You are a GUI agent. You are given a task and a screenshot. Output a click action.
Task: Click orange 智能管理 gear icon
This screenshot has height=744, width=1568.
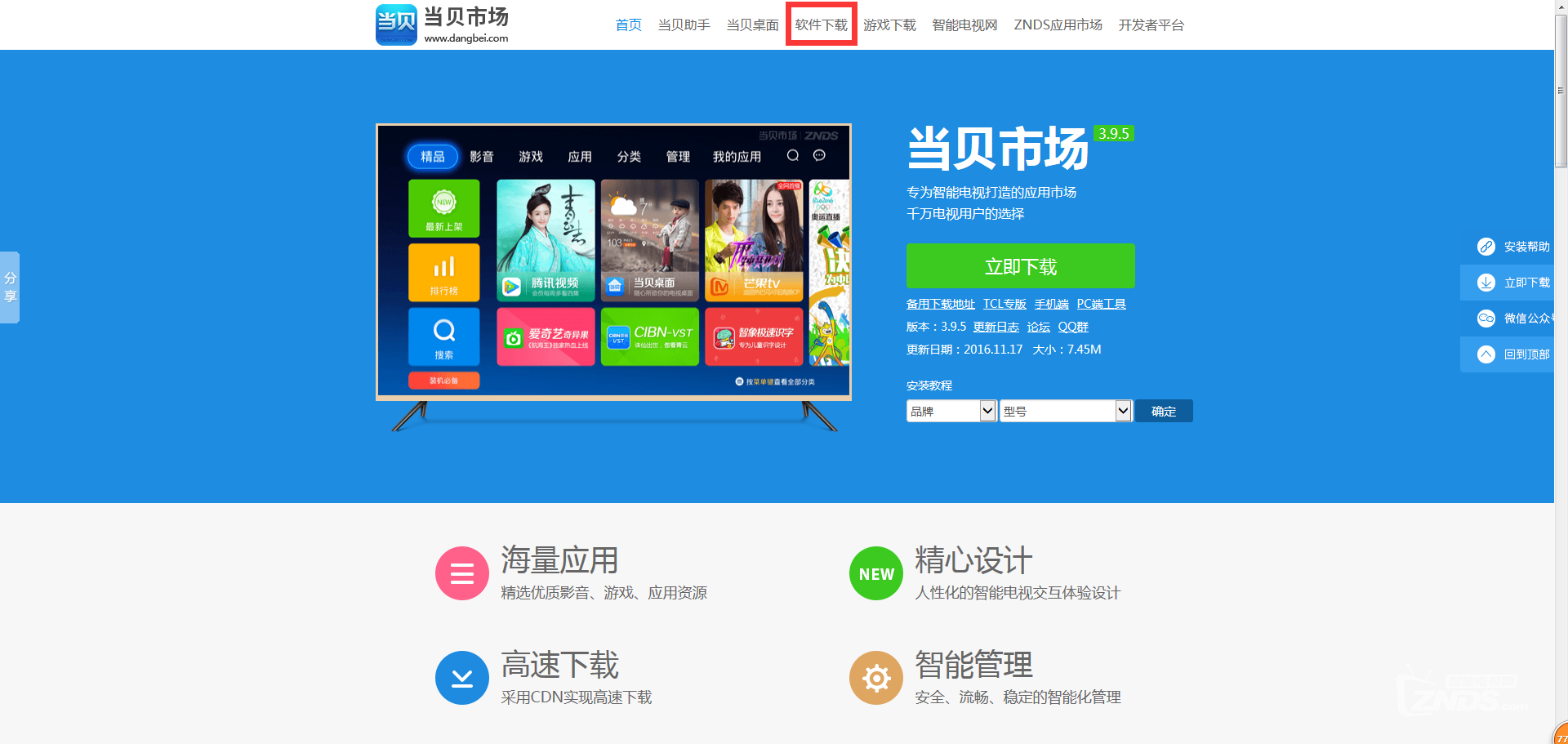(876, 678)
